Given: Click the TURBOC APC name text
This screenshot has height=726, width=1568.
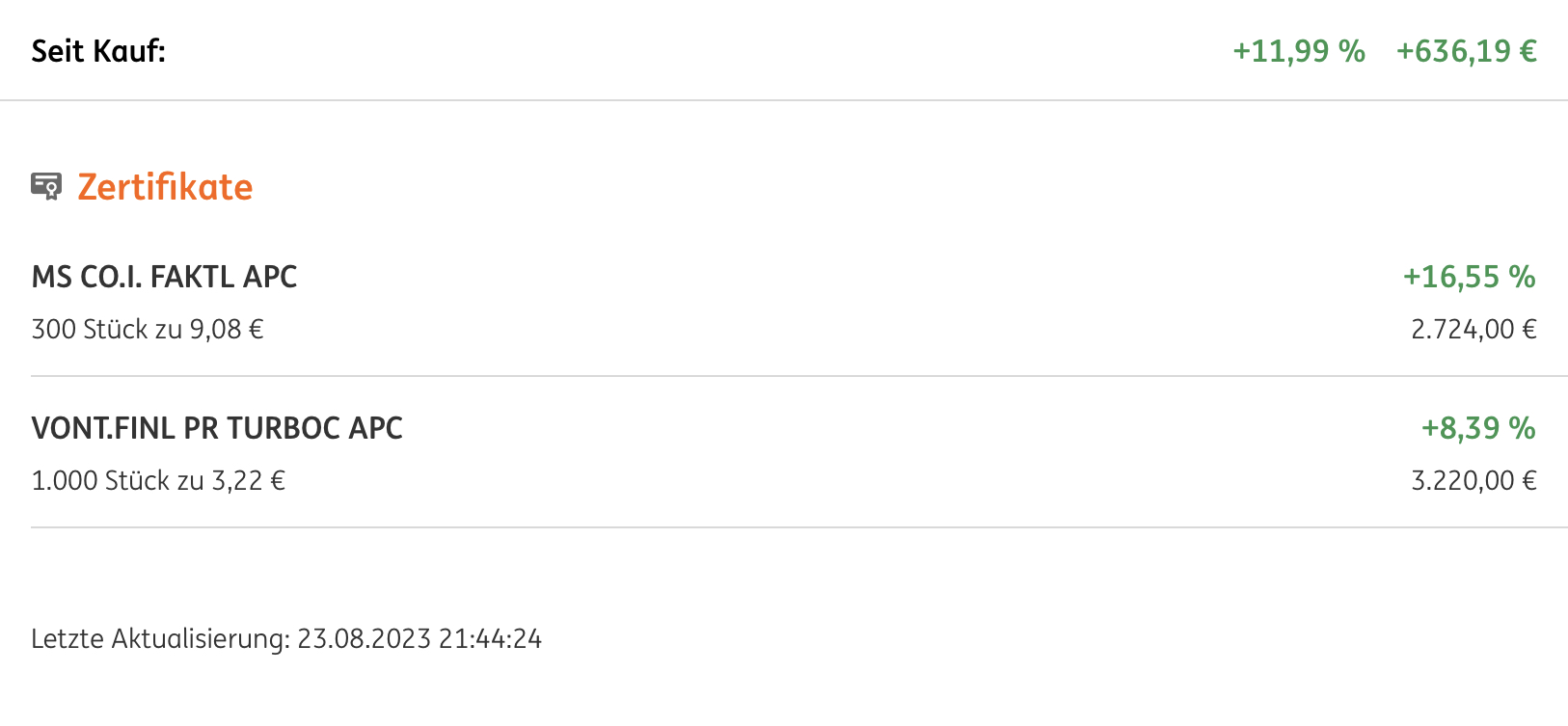Looking at the screenshot, I should [x=315, y=428].
